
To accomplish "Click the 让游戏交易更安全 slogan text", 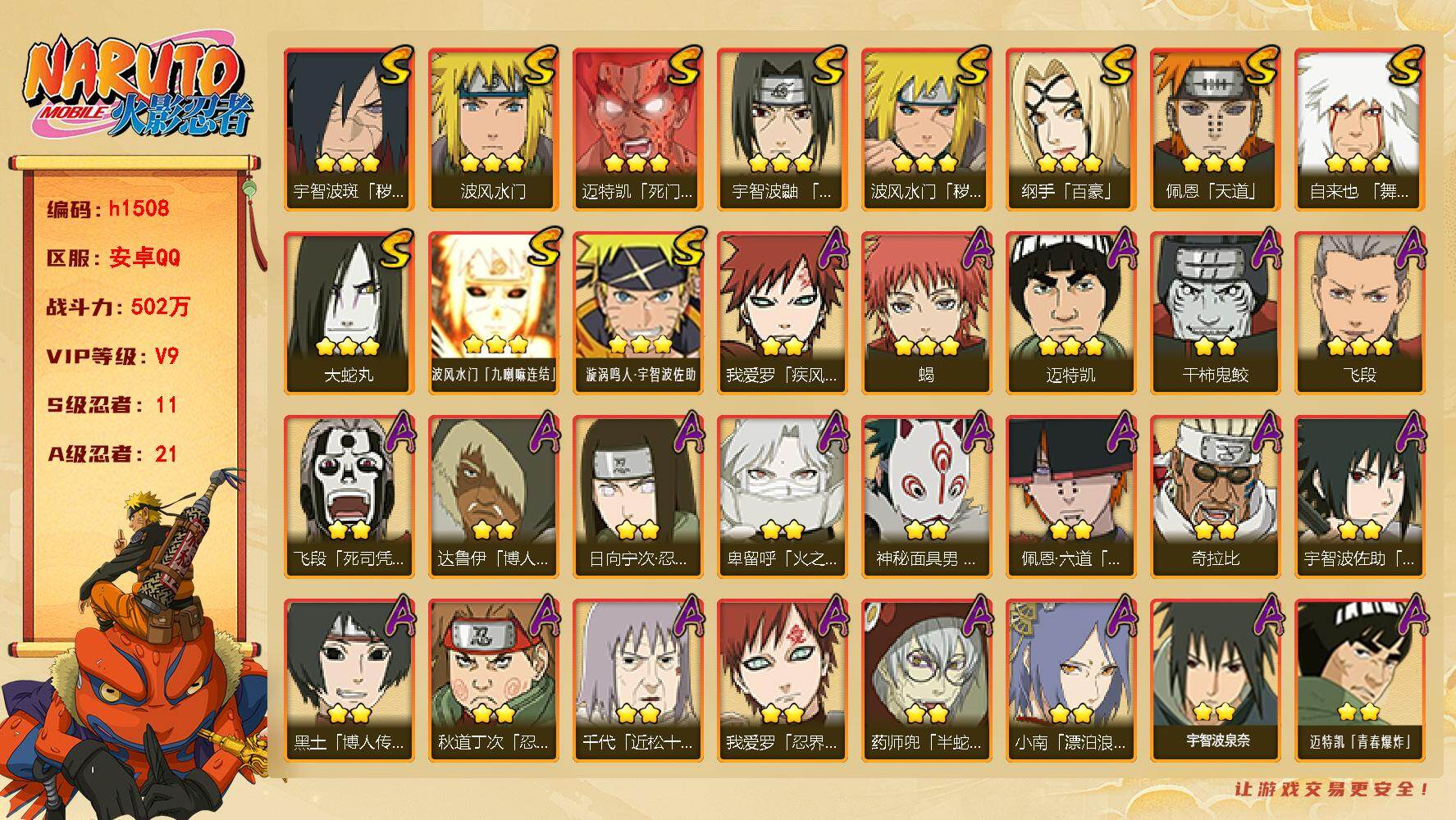I will pyautogui.click(x=1332, y=789).
